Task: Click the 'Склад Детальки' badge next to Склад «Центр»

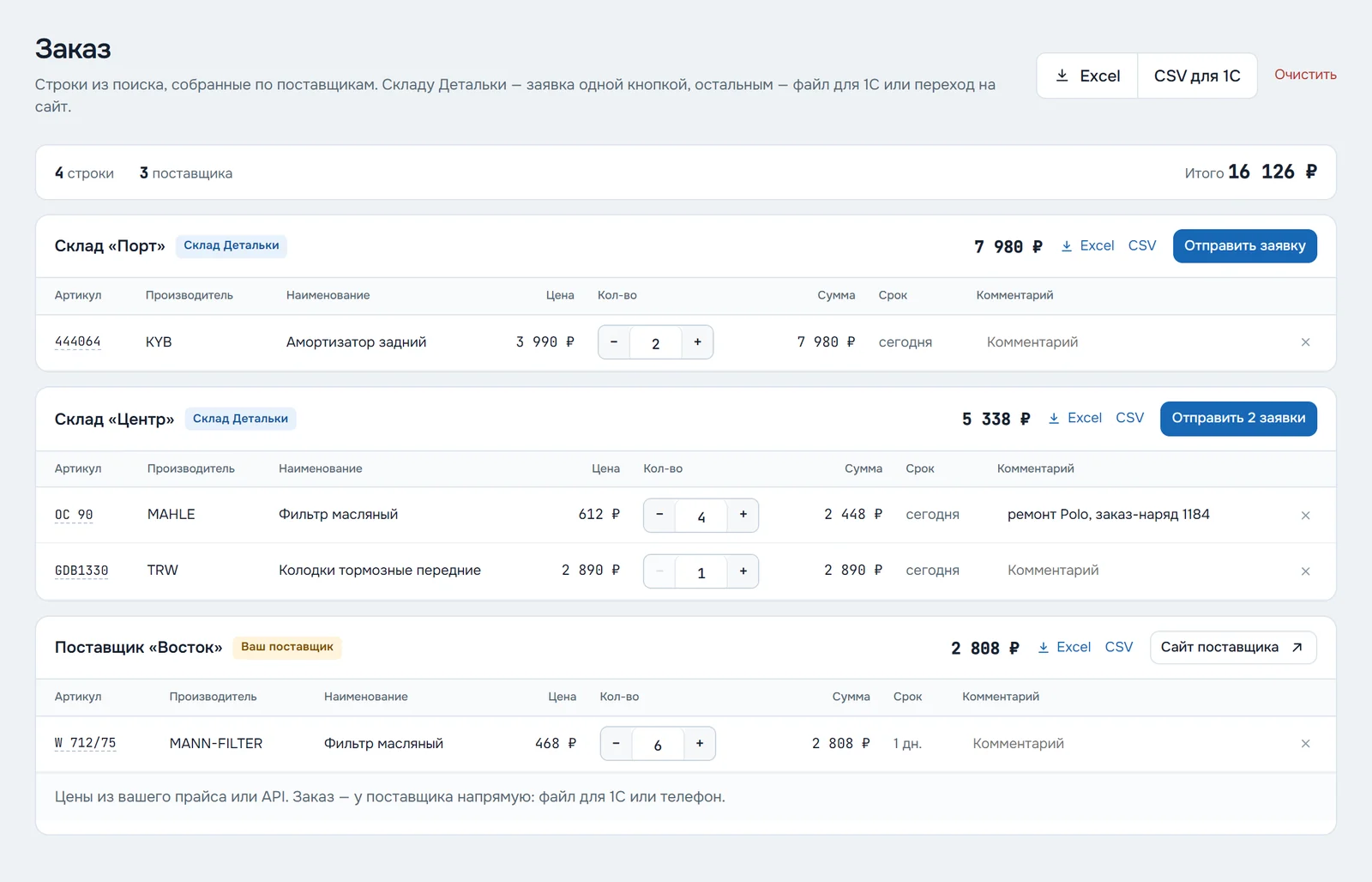Action: [x=240, y=419]
